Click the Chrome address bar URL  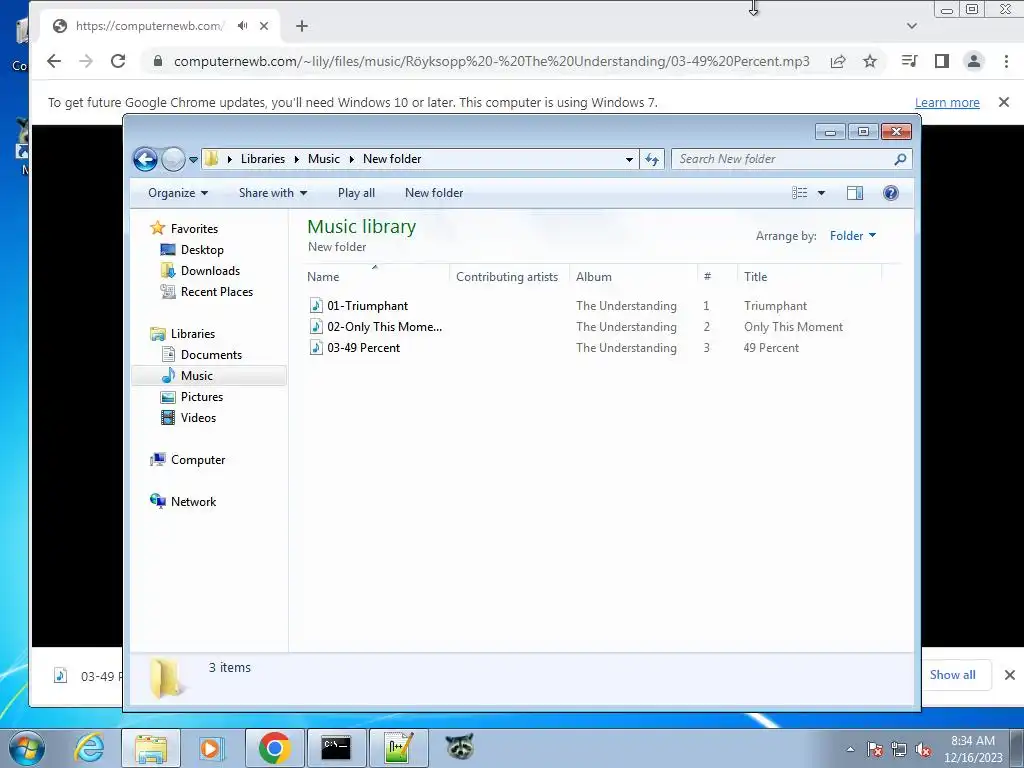(x=491, y=61)
